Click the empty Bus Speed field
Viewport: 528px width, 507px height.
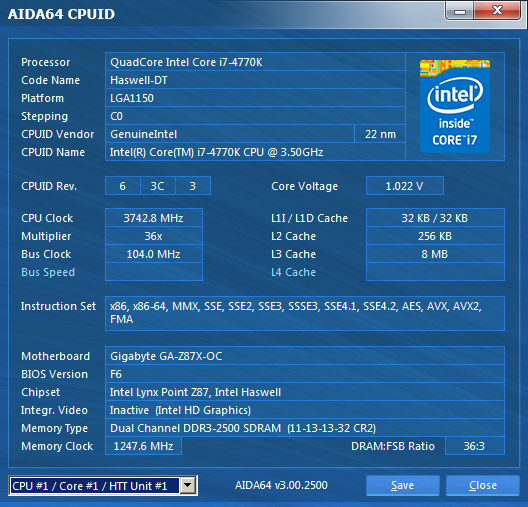pos(154,272)
